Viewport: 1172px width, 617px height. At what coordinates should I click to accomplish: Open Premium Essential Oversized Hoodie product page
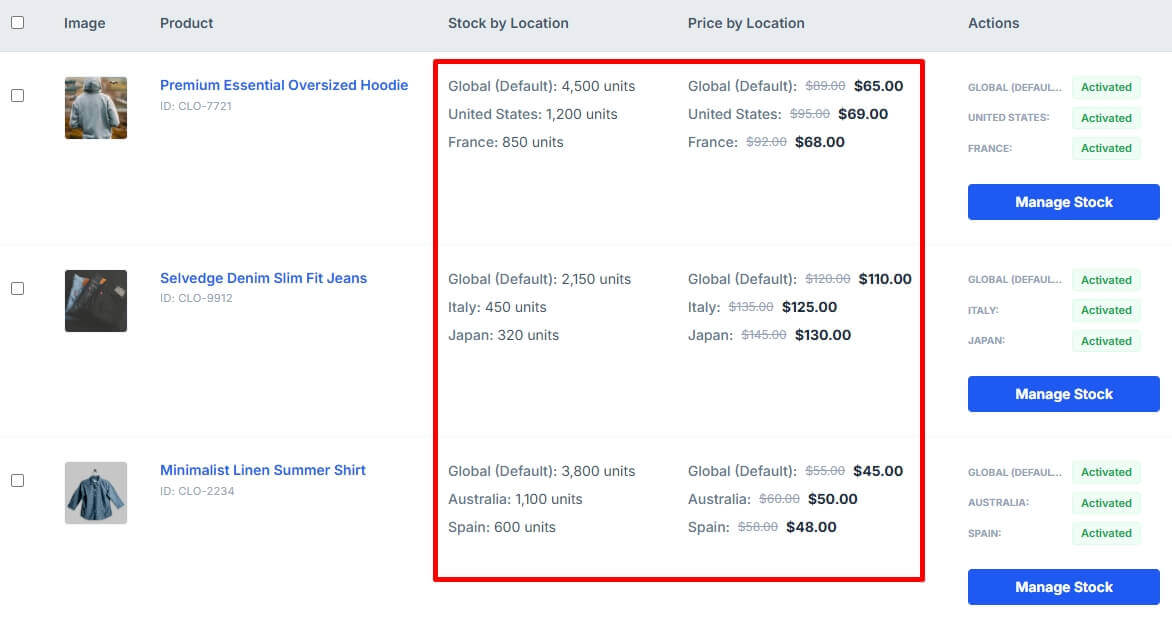click(283, 85)
